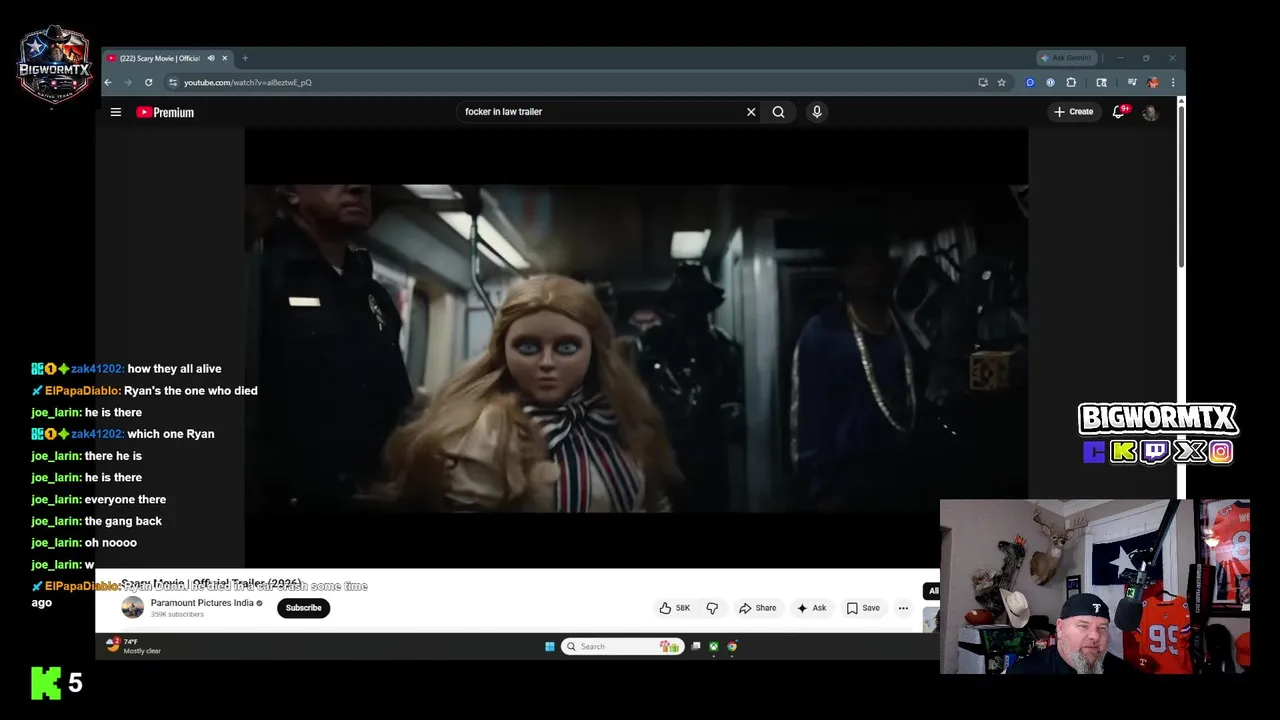Open the Extensions puzzle icon

[1071, 82]
